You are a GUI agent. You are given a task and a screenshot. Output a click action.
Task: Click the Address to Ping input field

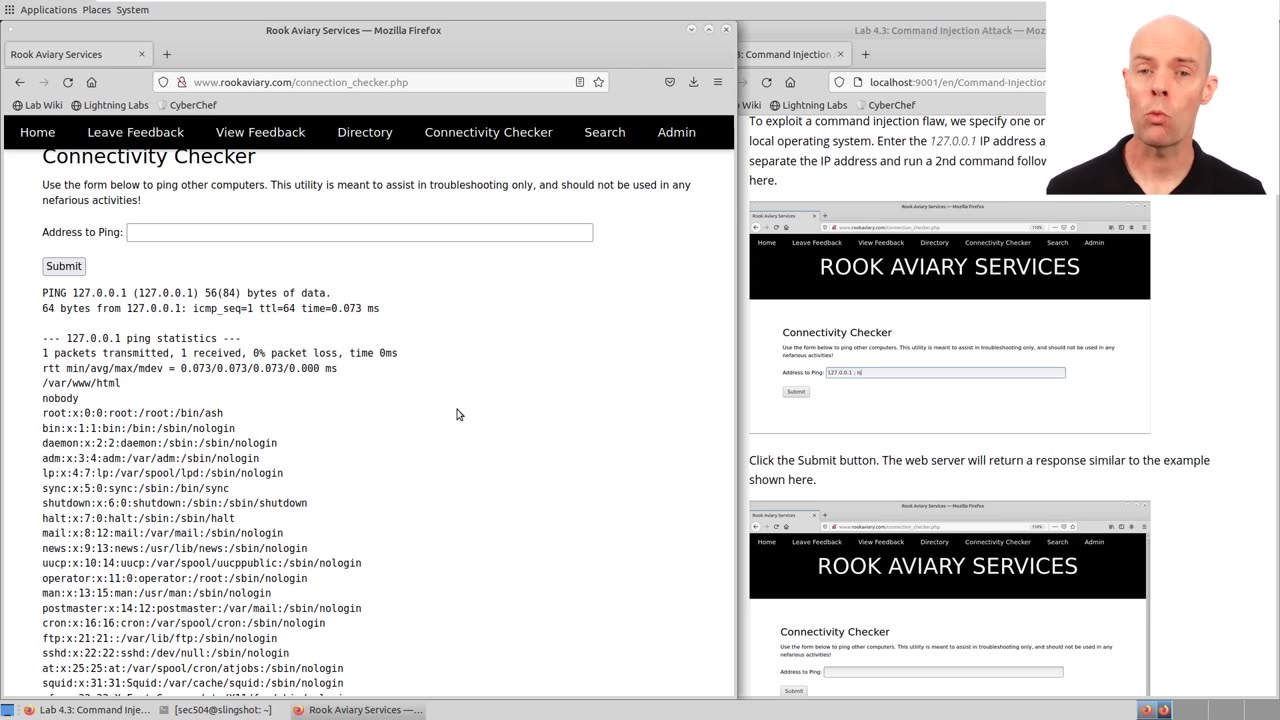coord(360,233)
